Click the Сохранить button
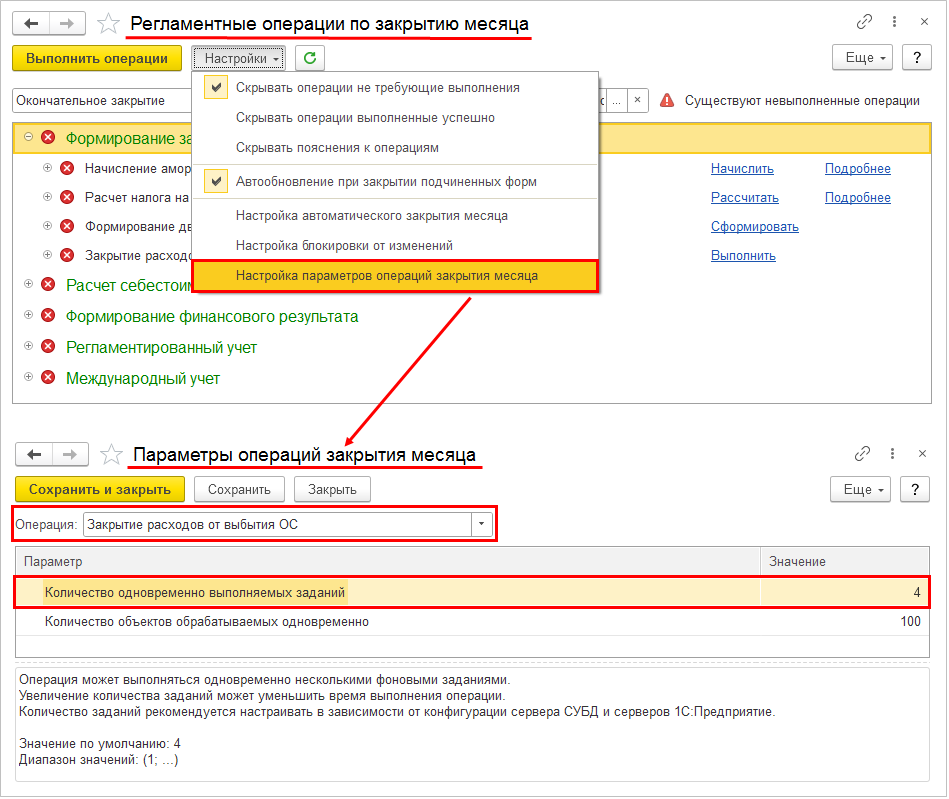The width and height of the screenshot is (949, 799). tap(239, 489)
